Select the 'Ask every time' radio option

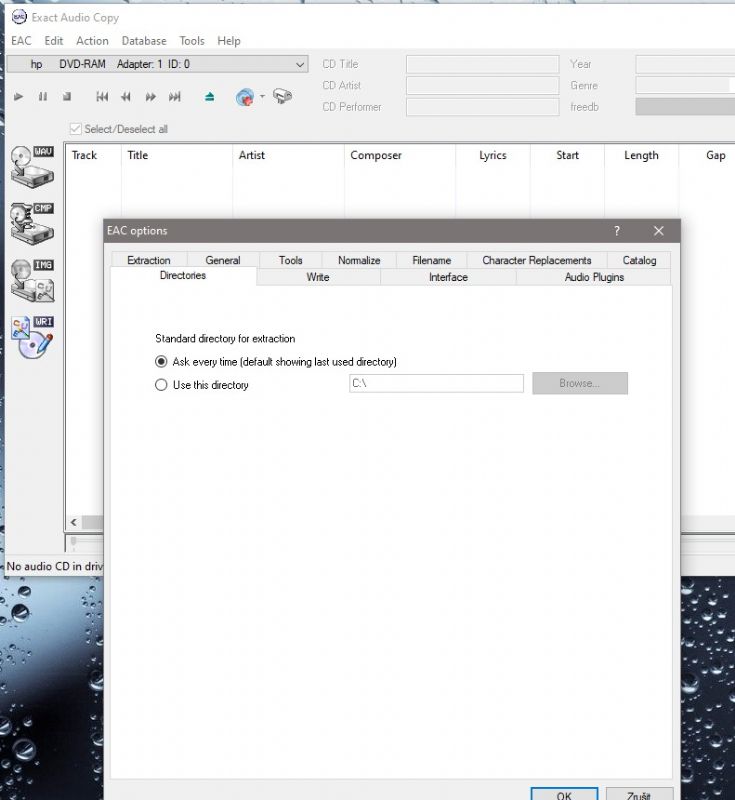tap(161, 362)
